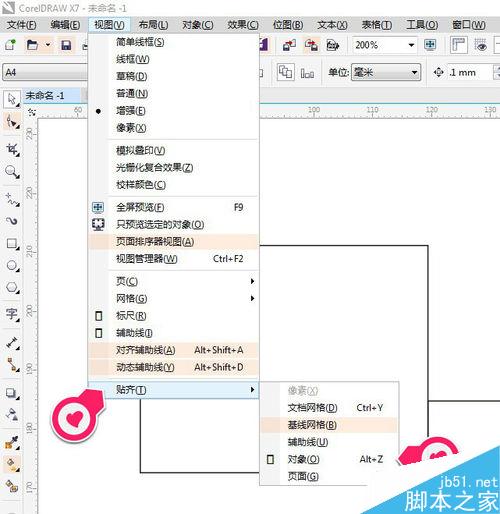Open the 效果(C) menu
This screenshot has height=514, width=500.
tap(243, 25)
